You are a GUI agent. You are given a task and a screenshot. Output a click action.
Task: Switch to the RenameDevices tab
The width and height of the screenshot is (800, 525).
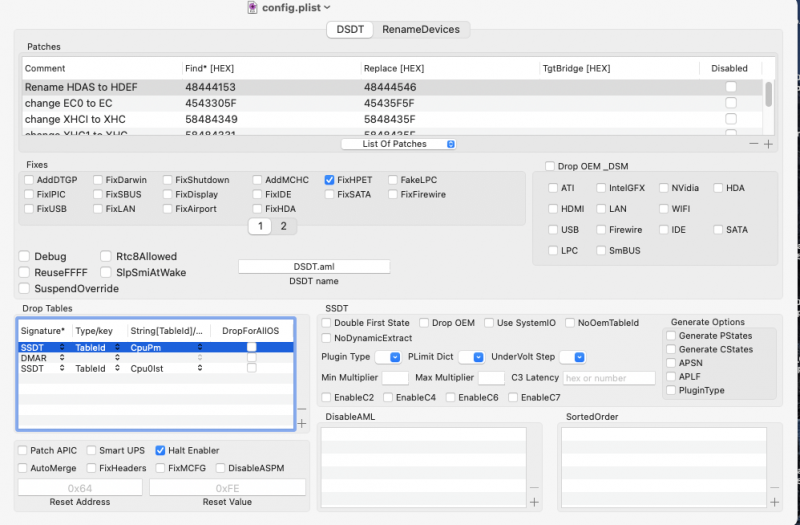(421, 30)
